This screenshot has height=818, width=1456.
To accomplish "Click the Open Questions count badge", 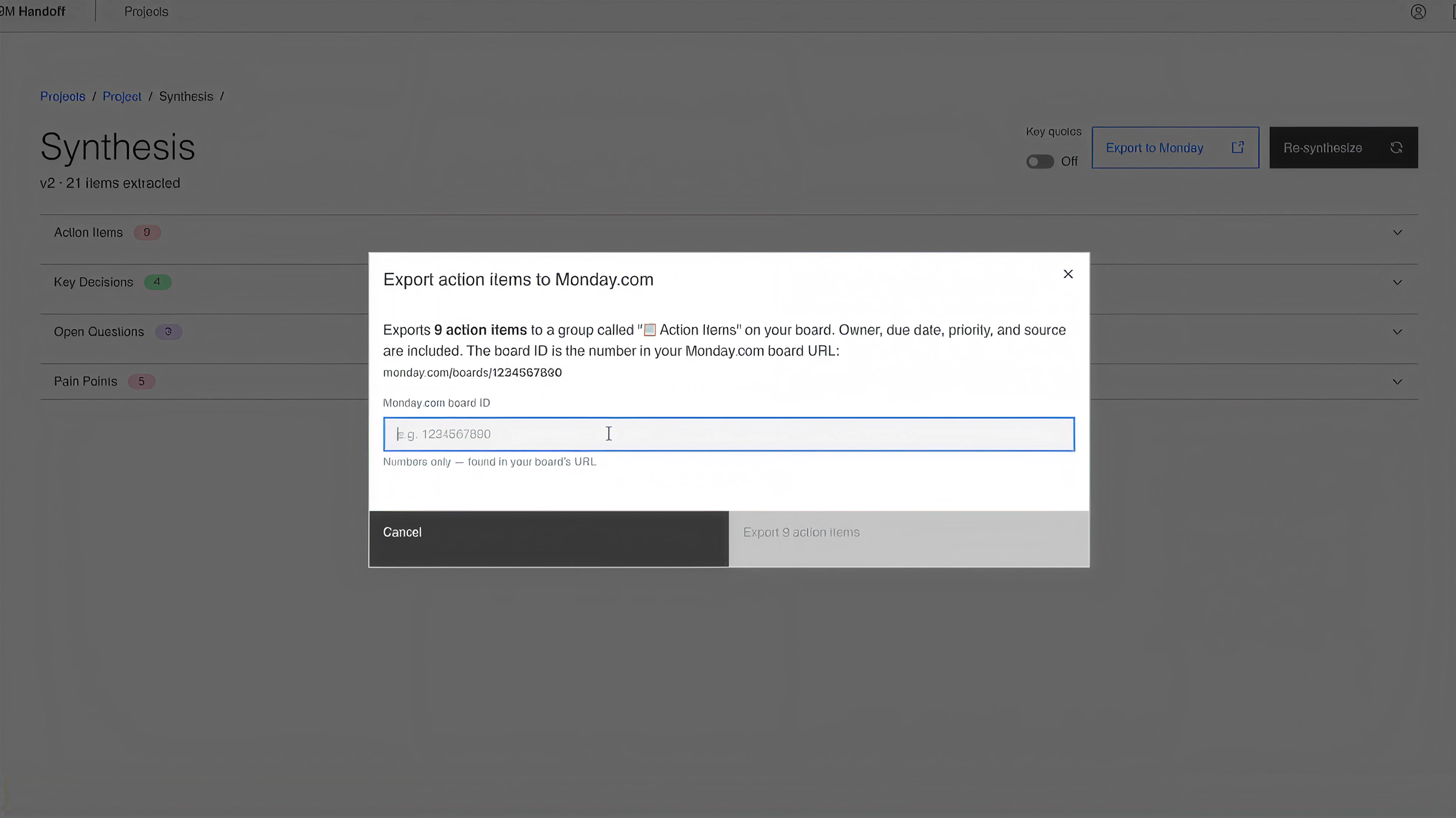I will click(x=168, y=332).
